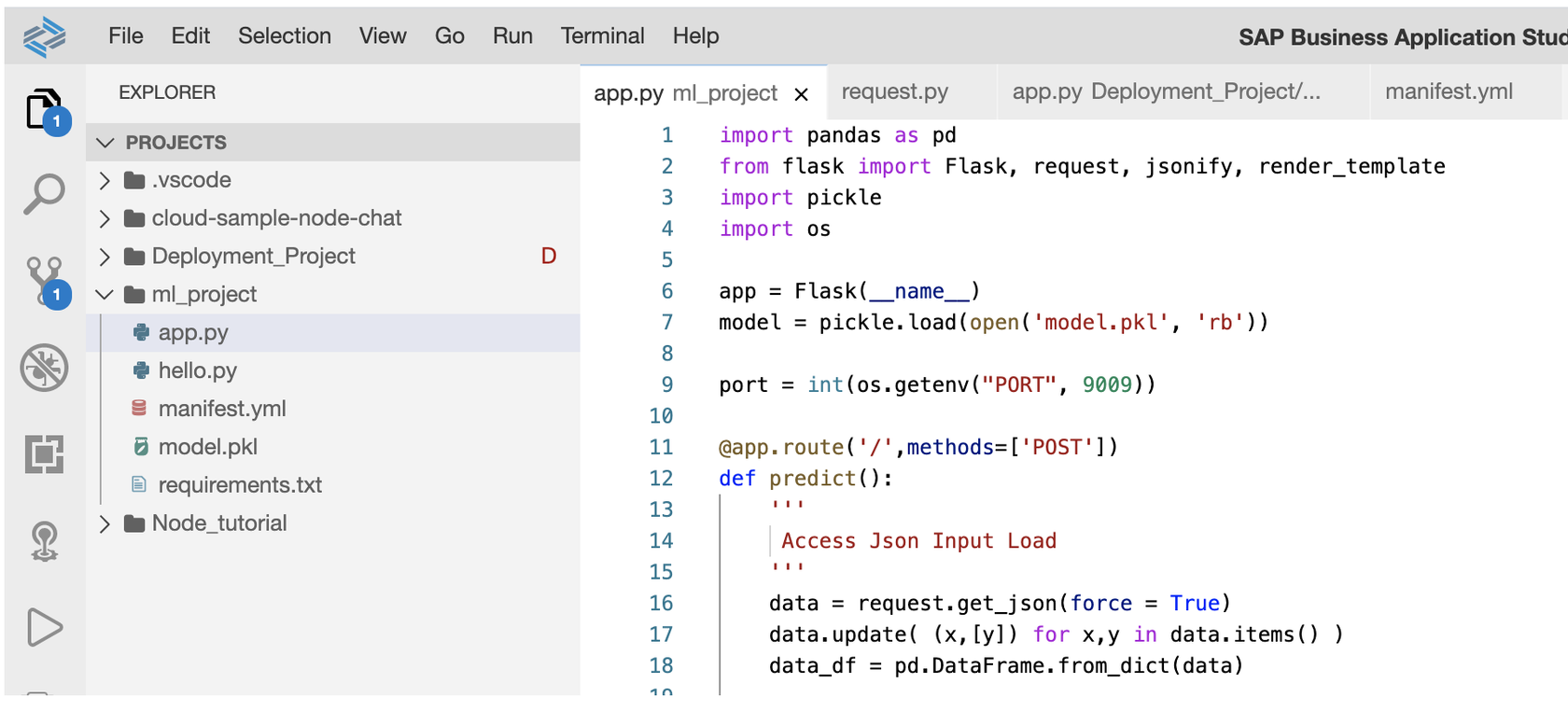Click pd.DataFrame.from_dict on line 18

(x=1031, y=666)
